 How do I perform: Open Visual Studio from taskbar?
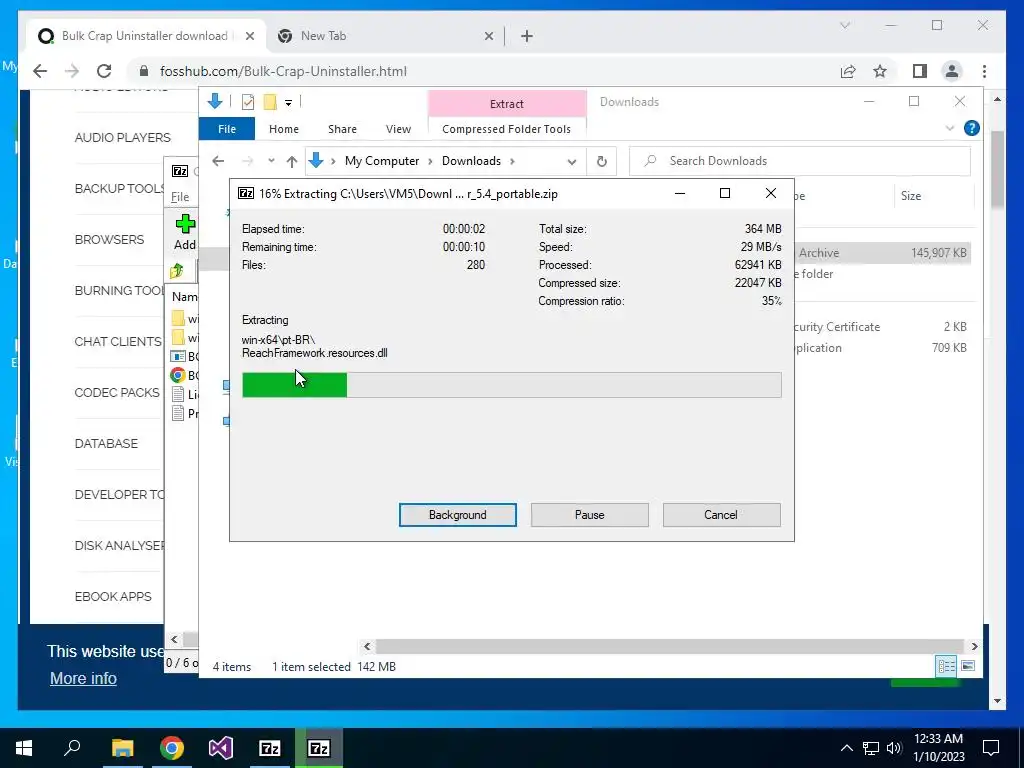(221, 748)
